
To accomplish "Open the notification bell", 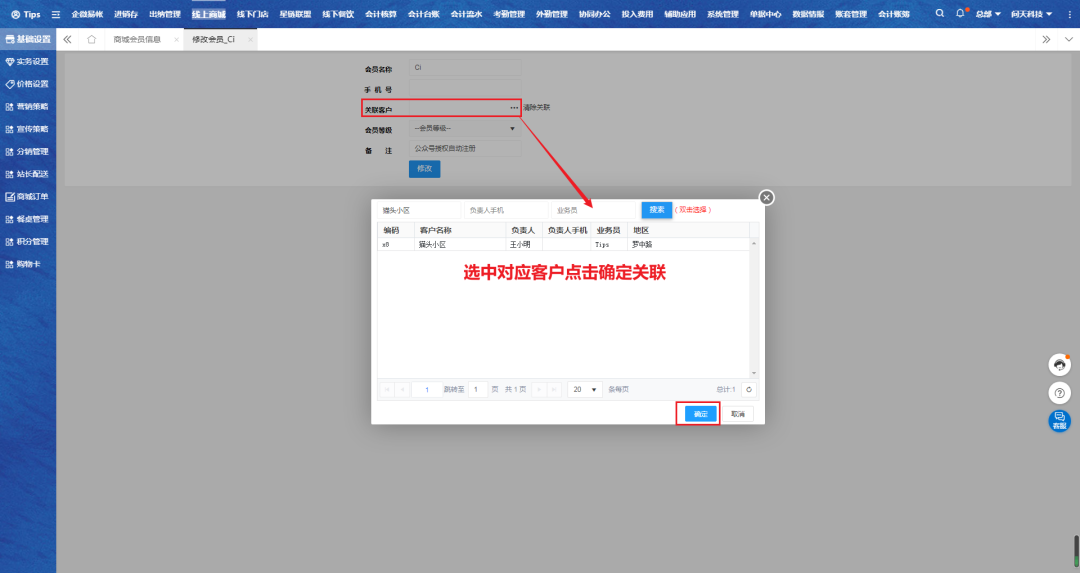I will (x=961, y=14).
